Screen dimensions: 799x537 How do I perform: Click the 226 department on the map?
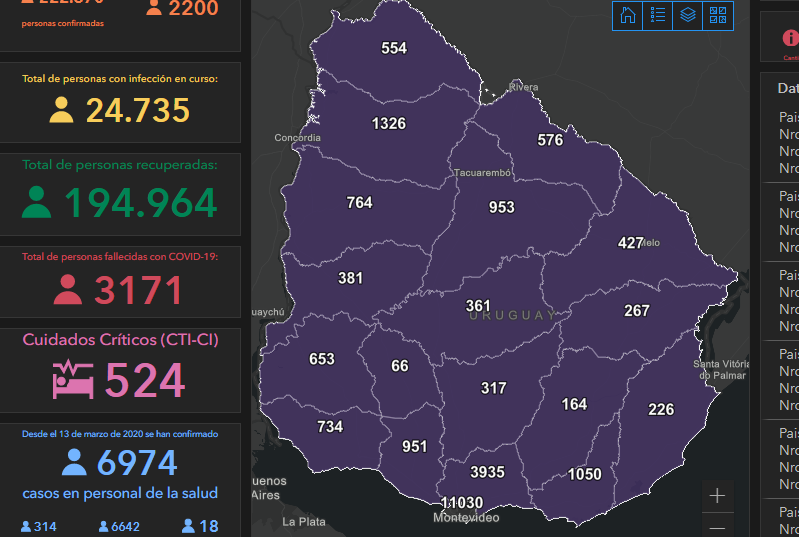661,410
